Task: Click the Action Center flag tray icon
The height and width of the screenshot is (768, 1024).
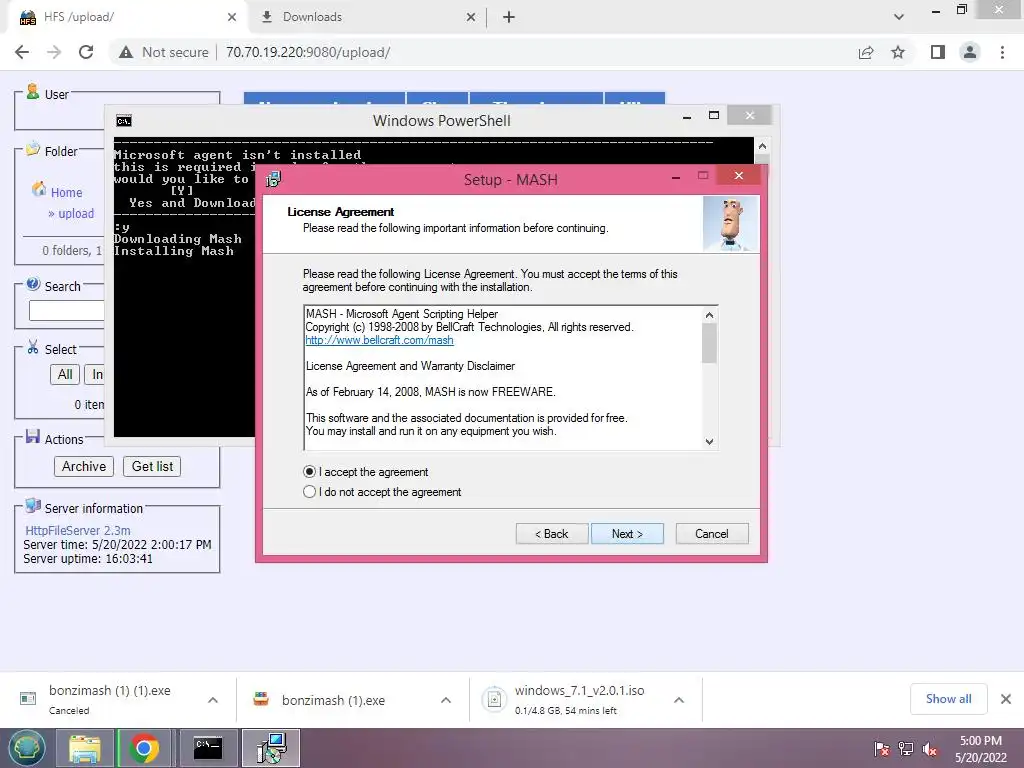Action: 881,749
